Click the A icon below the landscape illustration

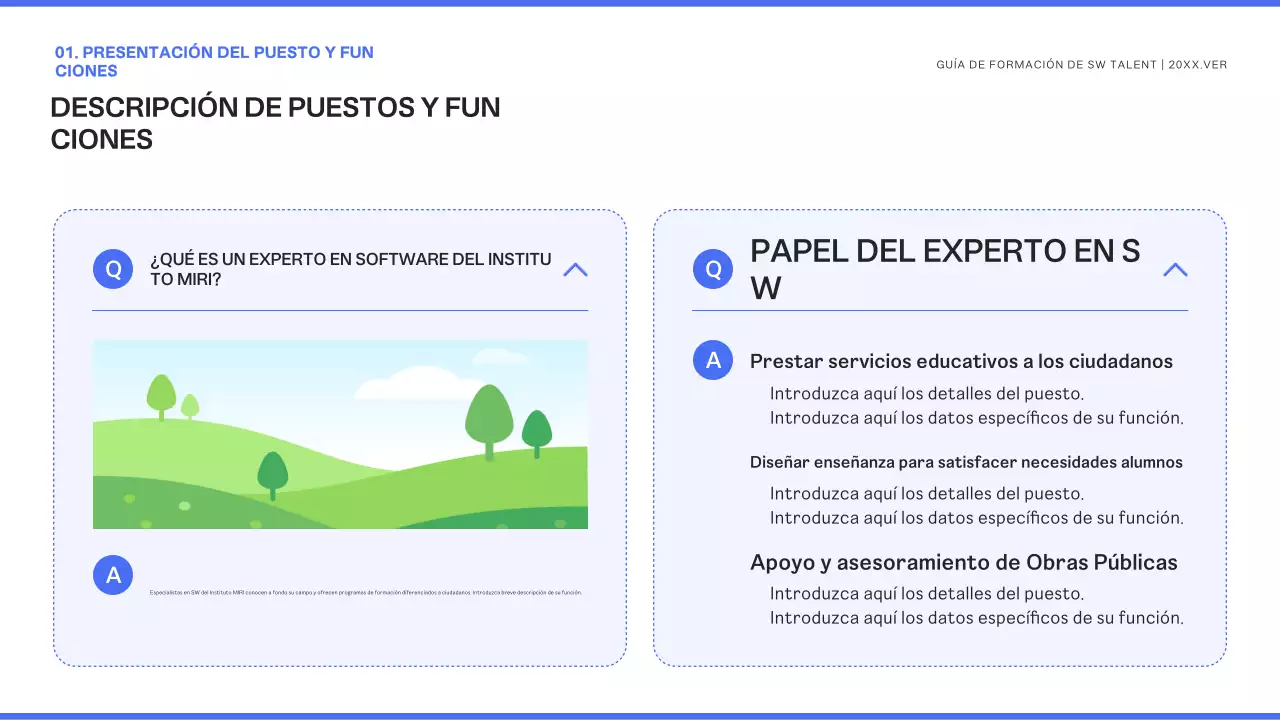pos(113,575)
